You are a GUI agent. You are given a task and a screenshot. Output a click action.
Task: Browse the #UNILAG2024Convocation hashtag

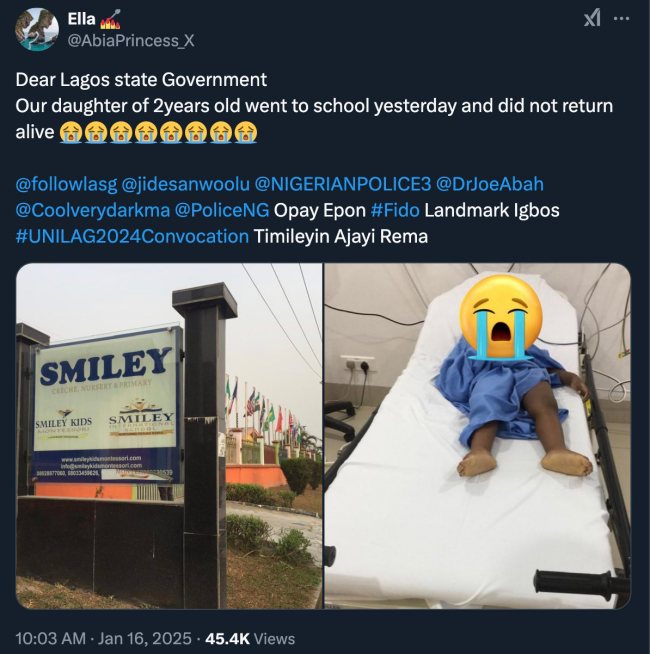(132, 237)
